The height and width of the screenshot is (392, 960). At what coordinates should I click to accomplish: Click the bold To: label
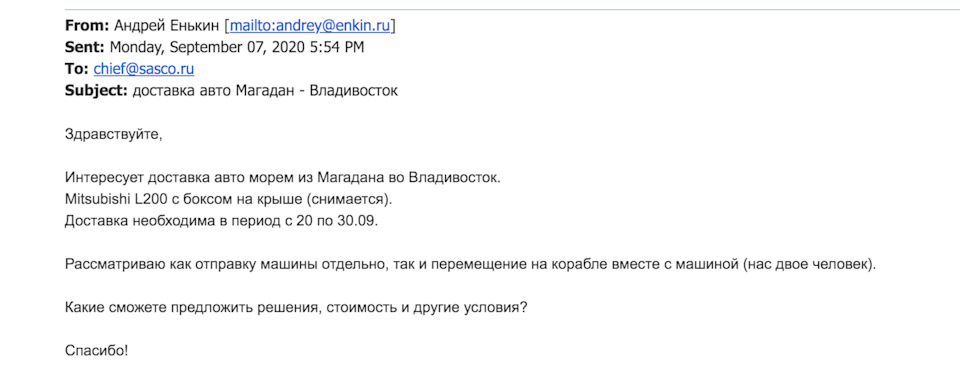click(77, 69)
